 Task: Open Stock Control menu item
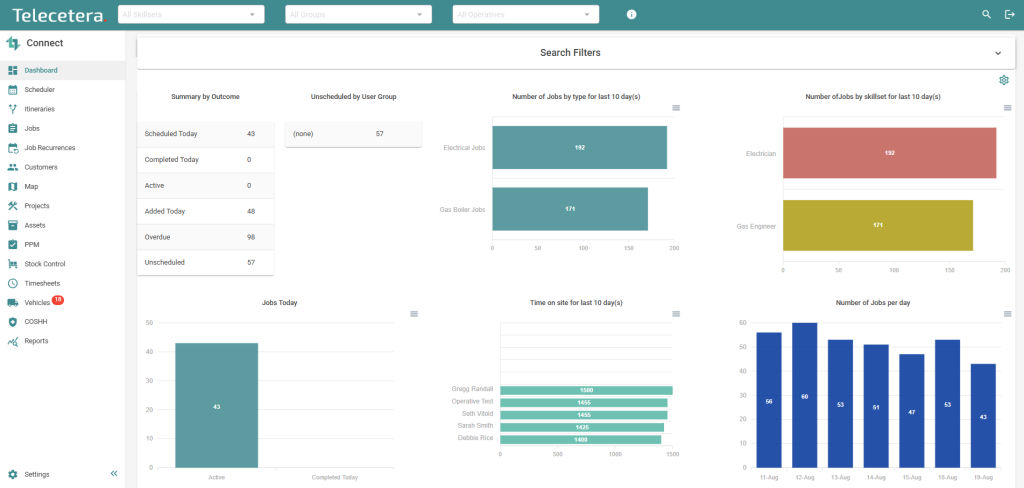(63, 264)
